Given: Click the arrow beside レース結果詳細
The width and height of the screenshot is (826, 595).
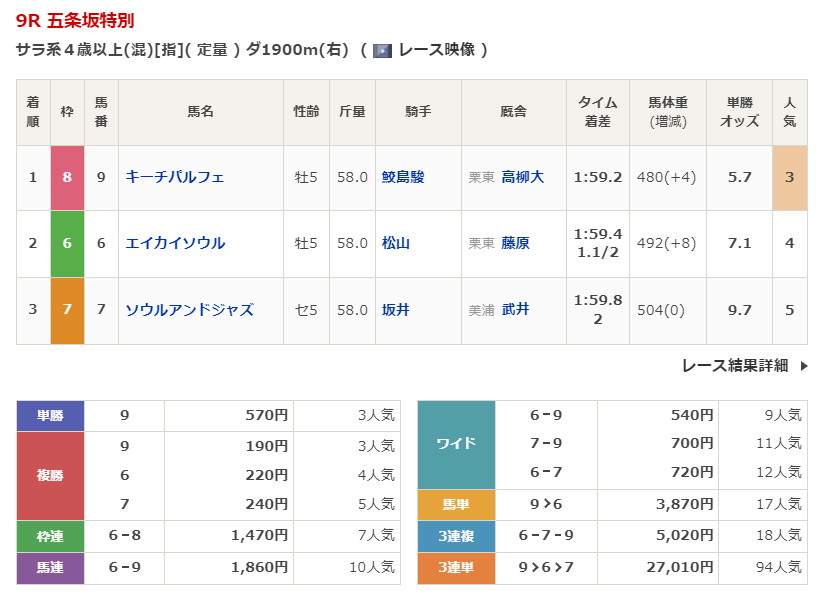Looking at the screenshot, I should pyautogui.click(x=803, y=366).
